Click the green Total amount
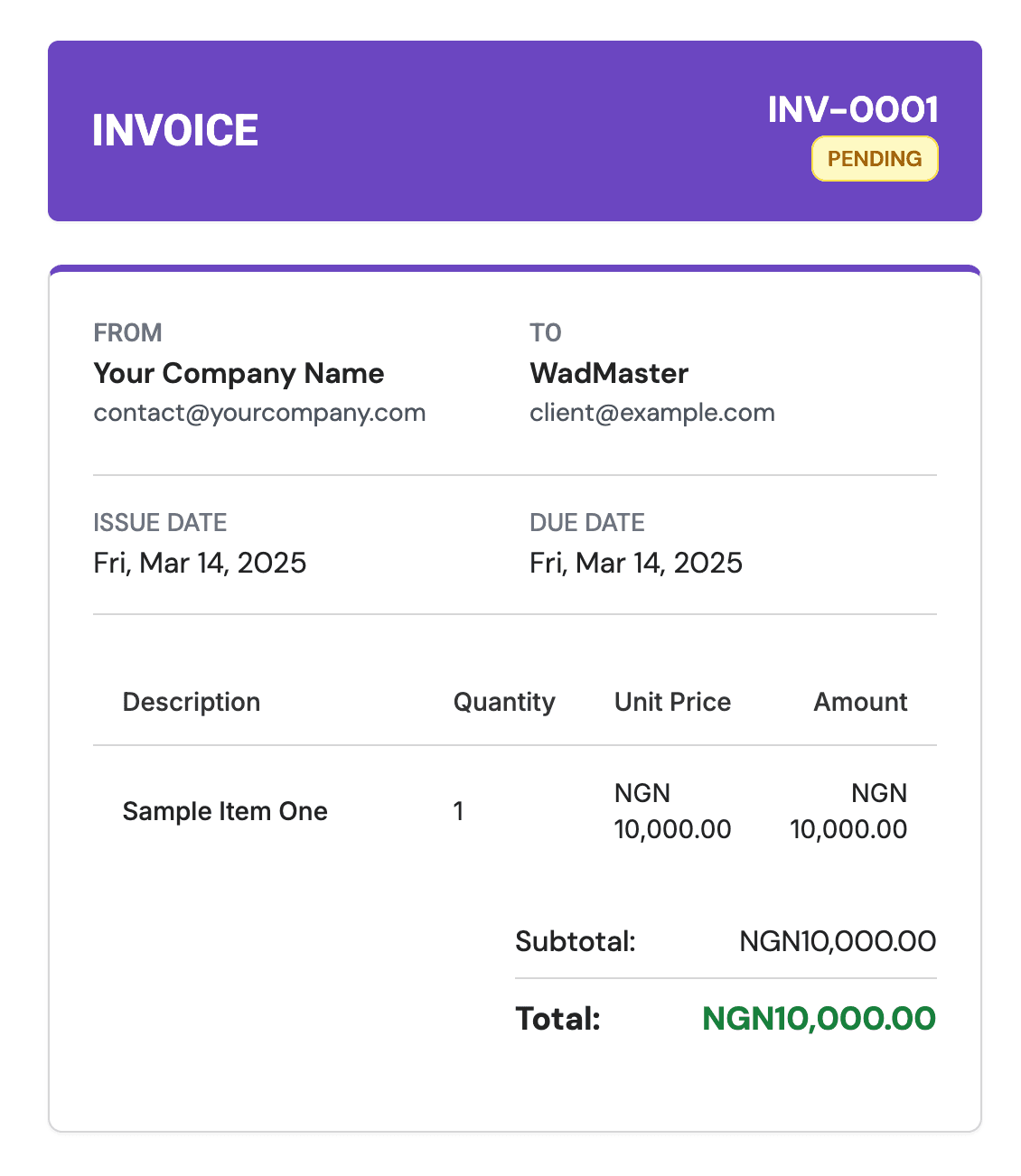Screen dimensions: 1021x1176 (x=819, y=1019)
